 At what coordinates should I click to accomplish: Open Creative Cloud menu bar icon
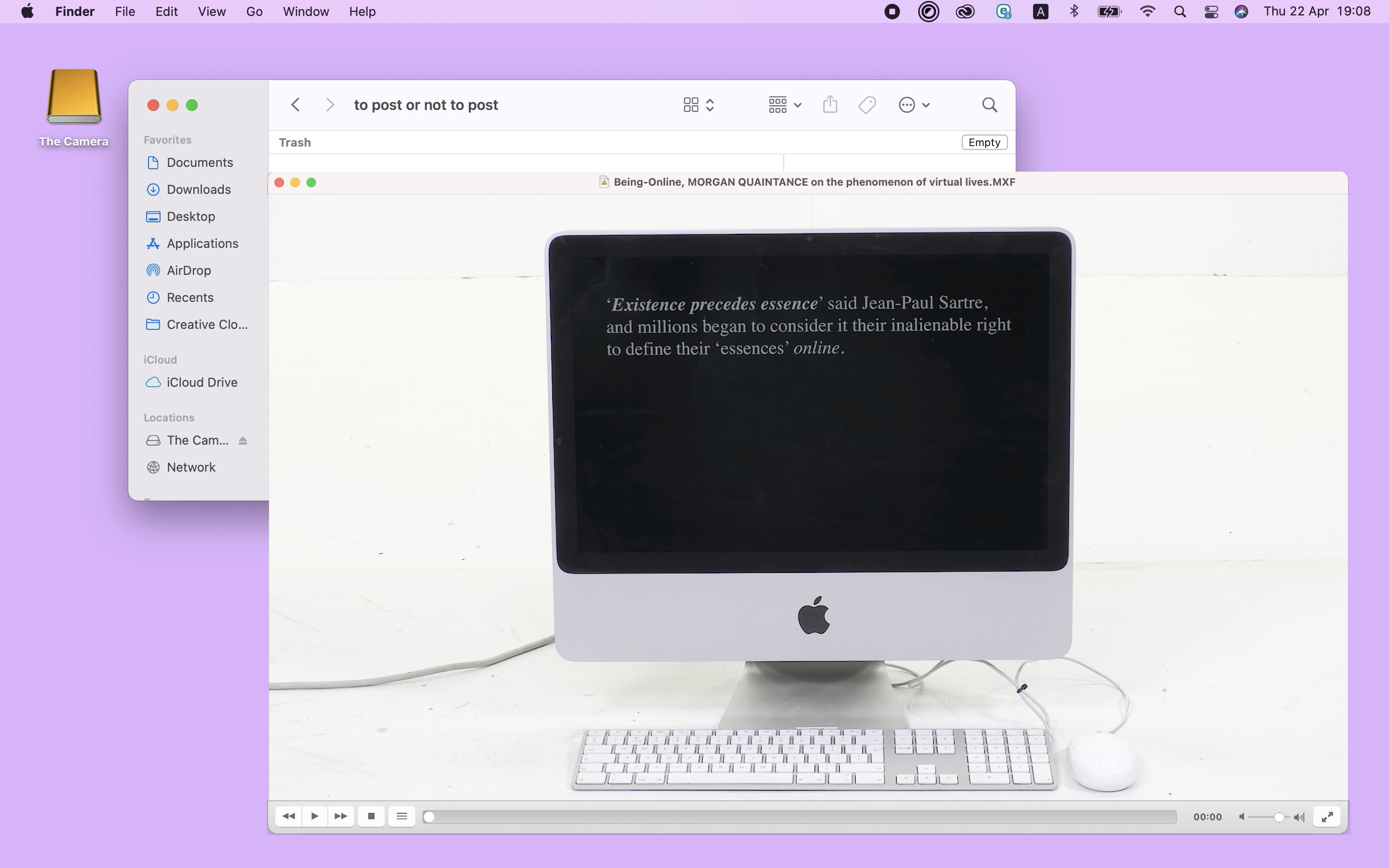click(966, 12)
